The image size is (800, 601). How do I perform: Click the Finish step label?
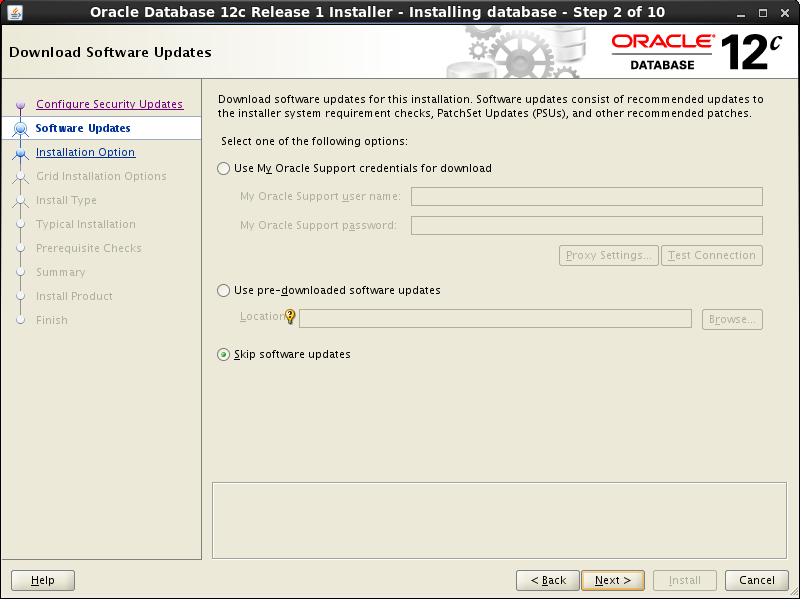(x=52, y=320)
